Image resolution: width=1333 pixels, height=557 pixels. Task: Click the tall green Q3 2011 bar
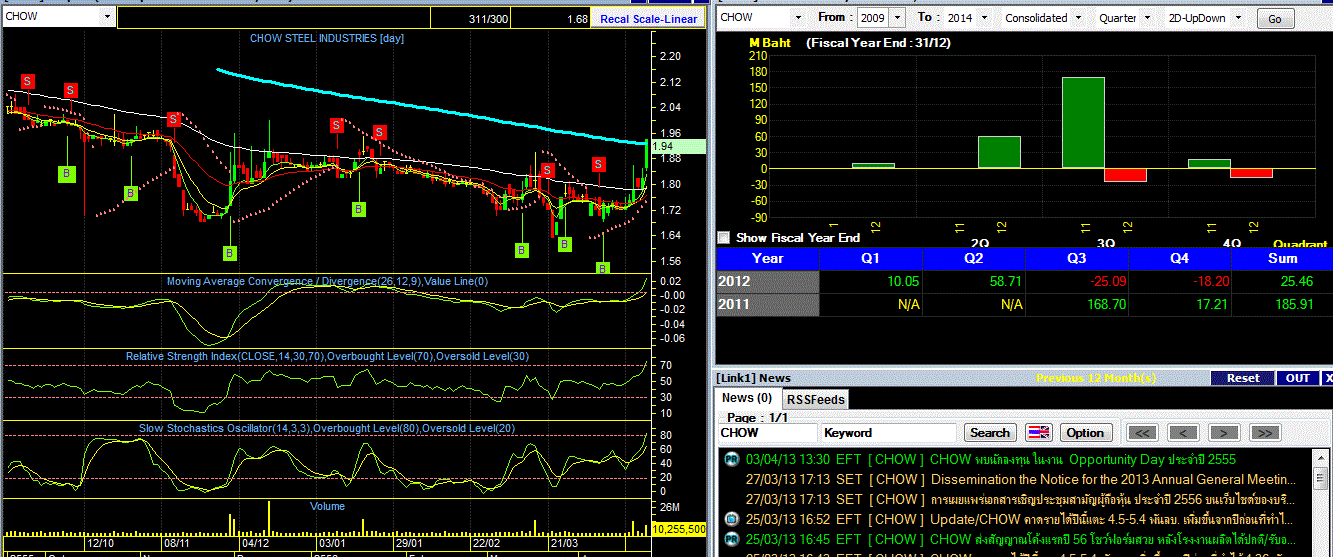[x=1083, y=122]
